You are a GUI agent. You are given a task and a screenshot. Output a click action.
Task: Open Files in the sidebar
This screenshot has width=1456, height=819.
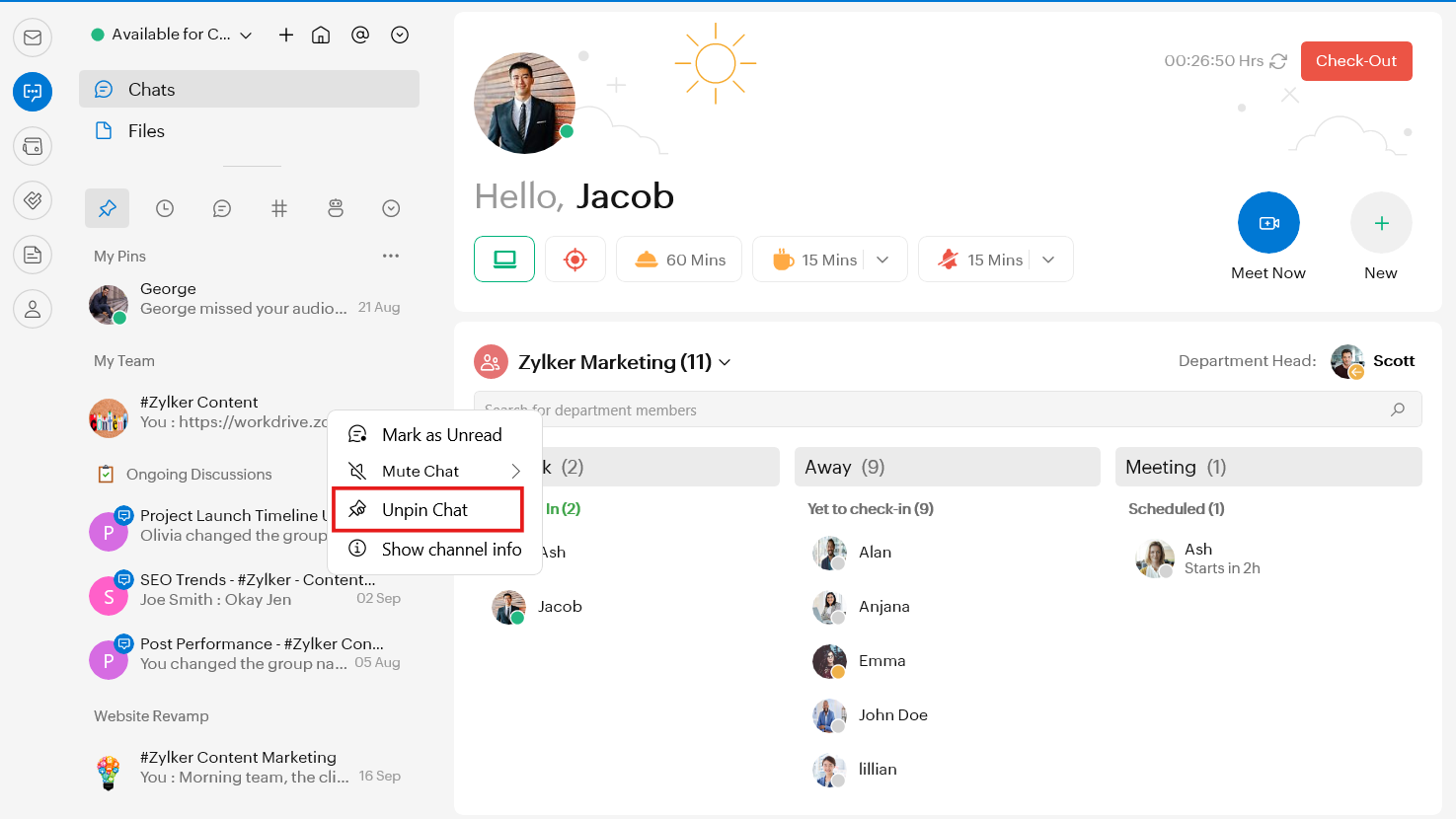pos(146,131)
